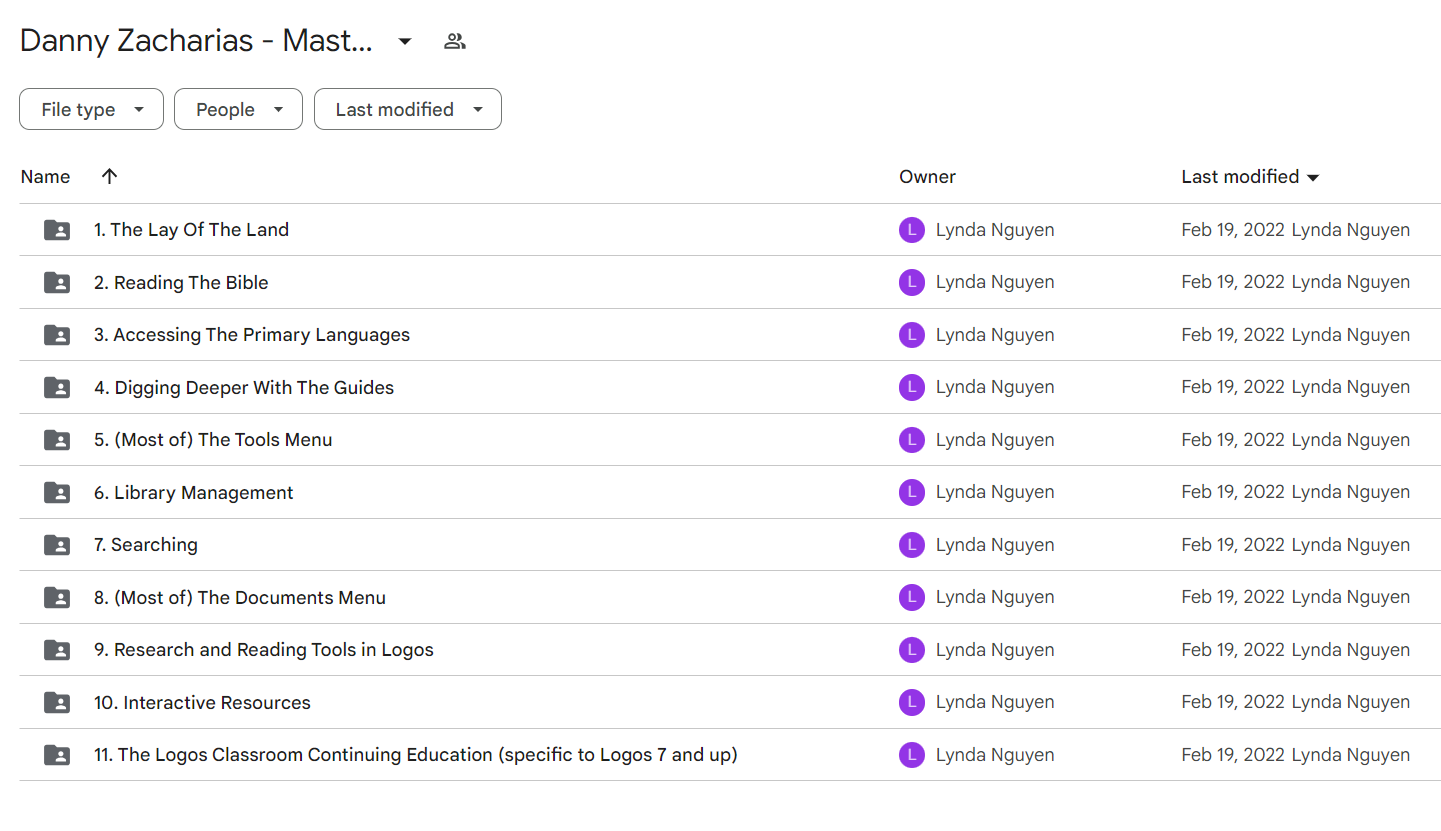Open folder 9. Research and Reading Tools in Logos
Image resolution: width=1441 pixels, height=831 pixels.
tap(264, 650)
